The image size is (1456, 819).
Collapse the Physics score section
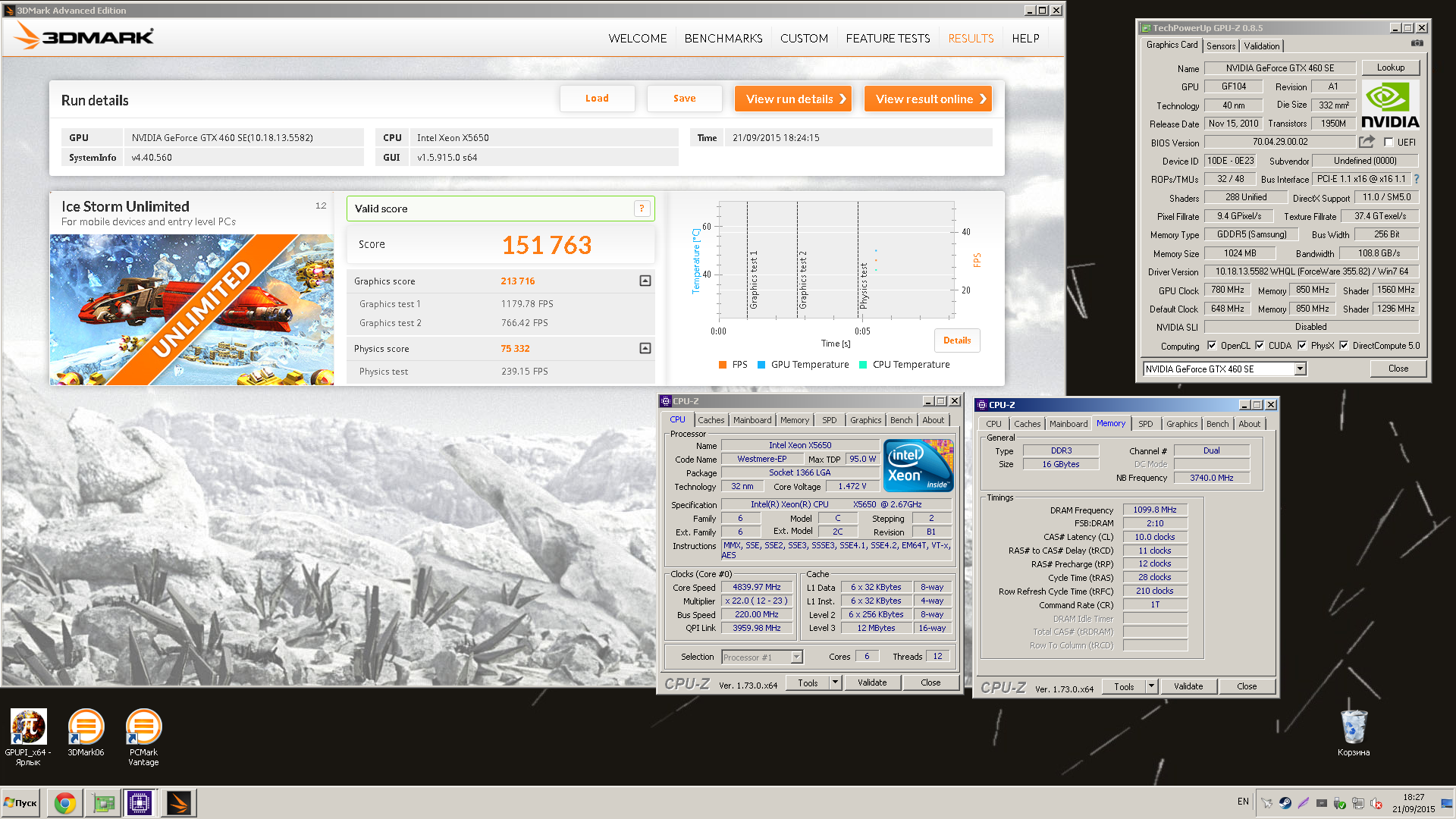point(645,349)
